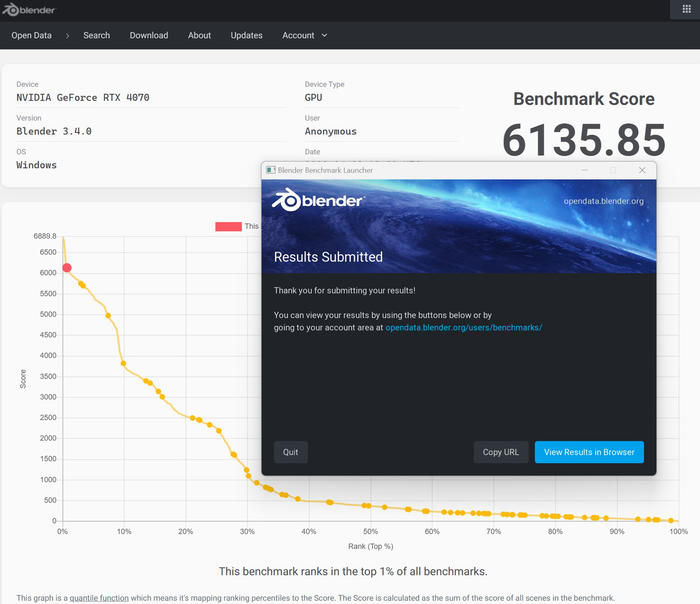Open the Download page
The height and width of the screenshot is (604, 700).
click(149, 35)
